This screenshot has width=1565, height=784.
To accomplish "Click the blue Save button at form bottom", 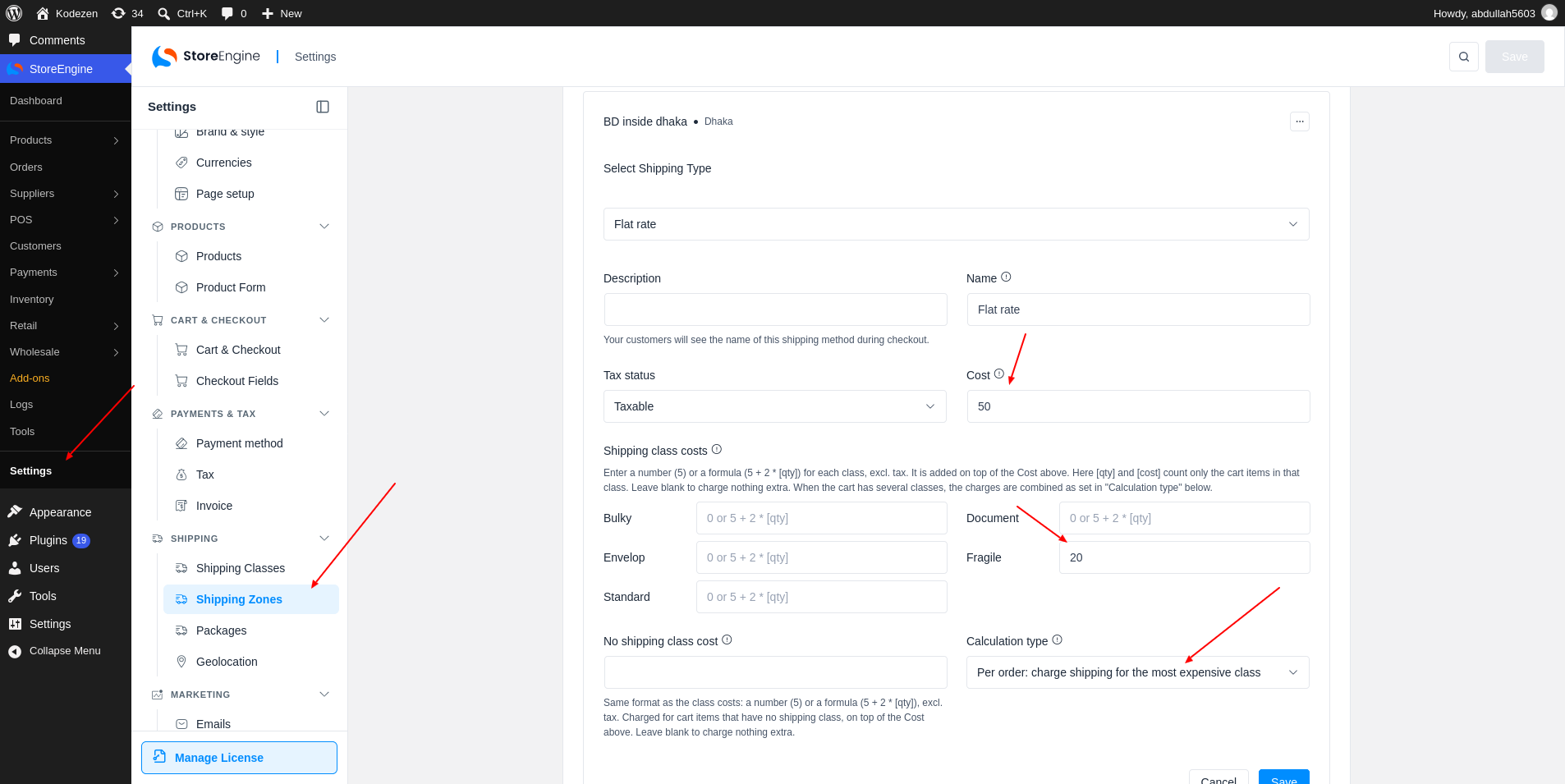I will click(1283, 777).
